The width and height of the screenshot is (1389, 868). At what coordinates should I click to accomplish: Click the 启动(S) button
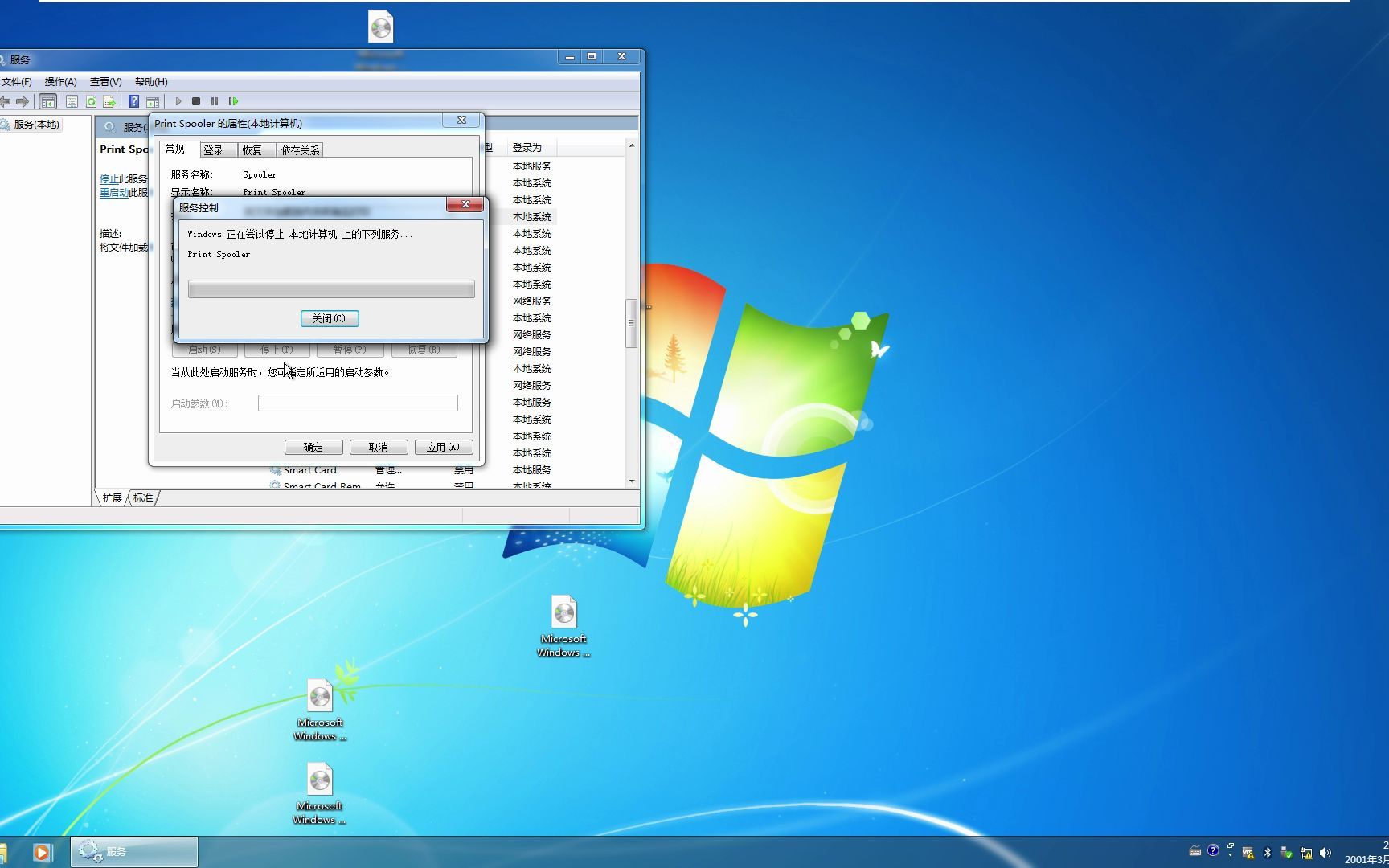pos(205,350)
